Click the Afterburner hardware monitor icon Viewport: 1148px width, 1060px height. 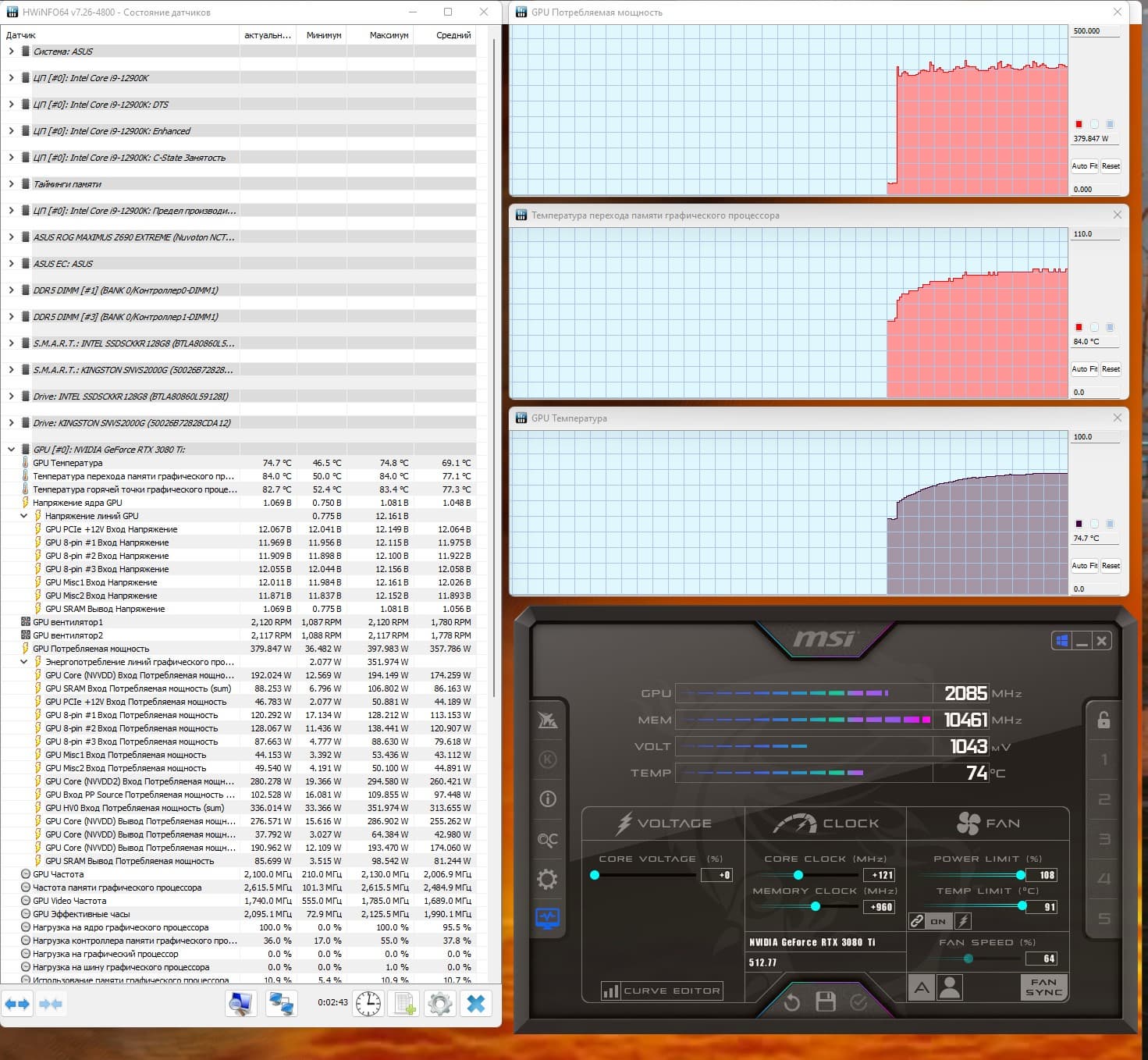pos(547,919)
